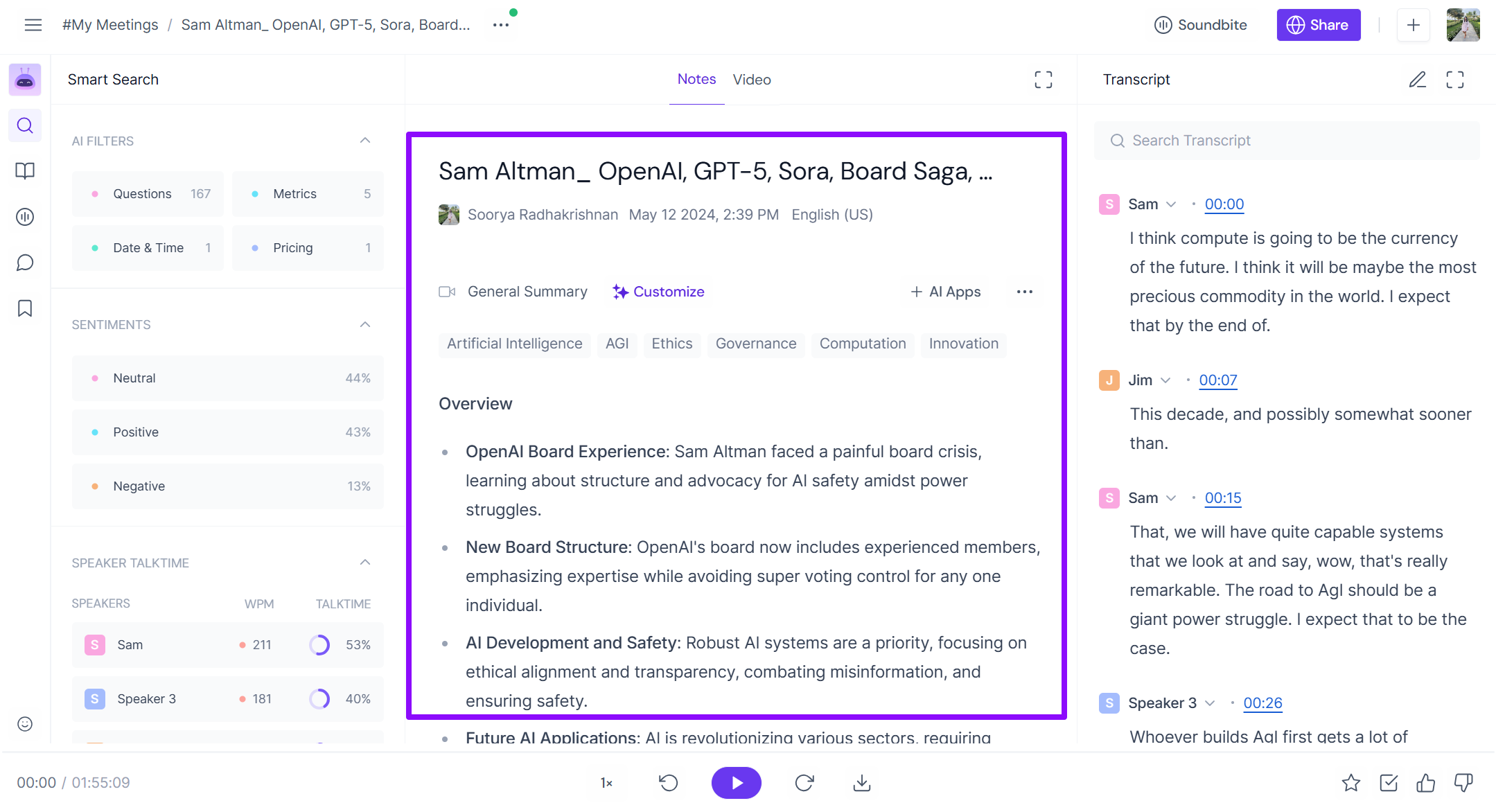Open the chat bubble sidebar icon

coord(25,263)
